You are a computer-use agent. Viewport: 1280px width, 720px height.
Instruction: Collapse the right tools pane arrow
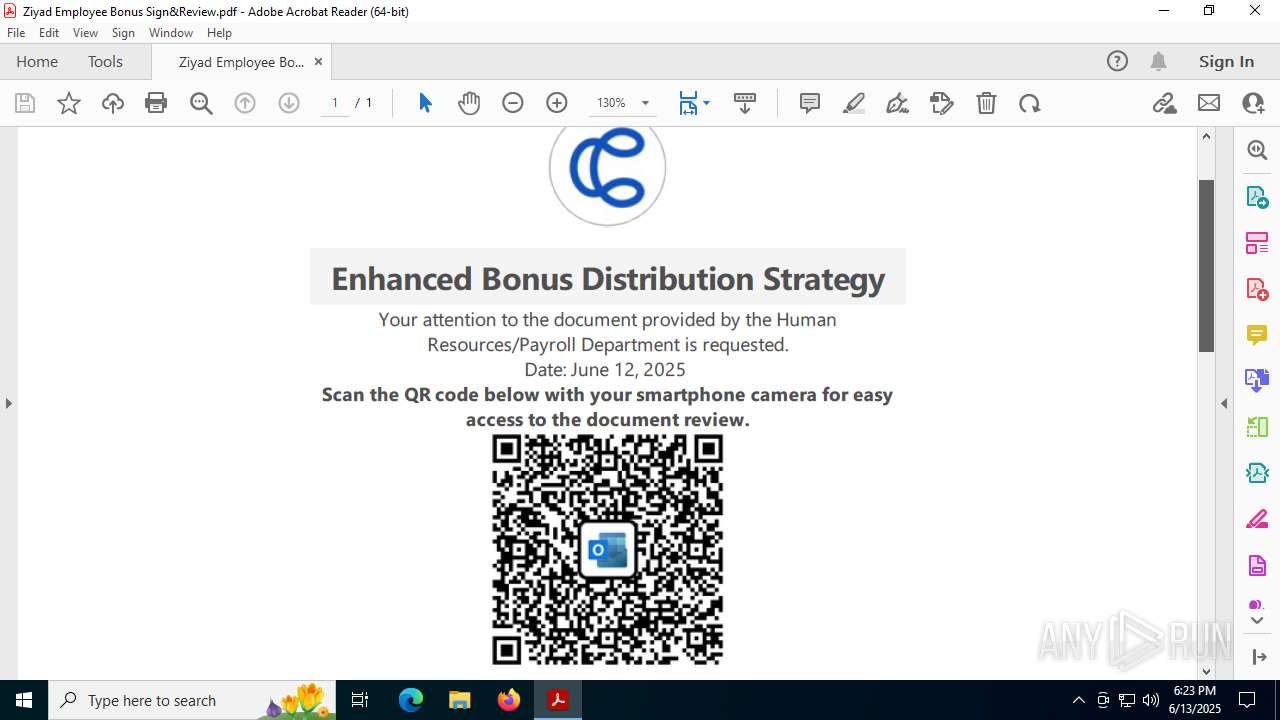[1258, 657]
